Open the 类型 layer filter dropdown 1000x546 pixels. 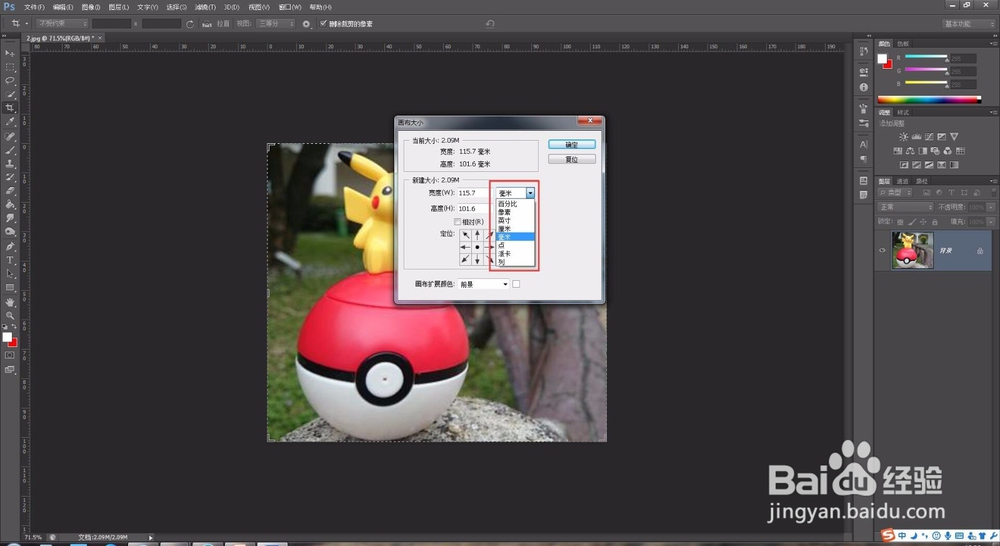[x=897, y=192]
